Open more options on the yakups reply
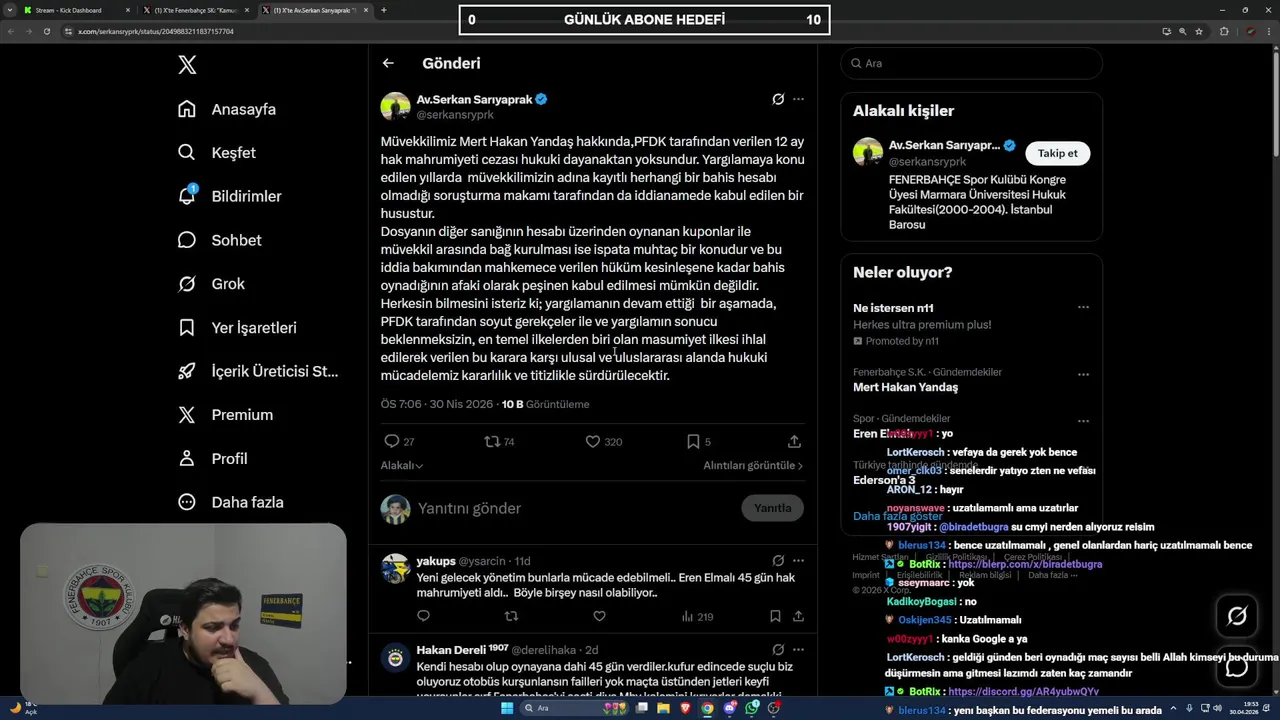Screen dimensions: 1280x720 click(x=798, y=561)
